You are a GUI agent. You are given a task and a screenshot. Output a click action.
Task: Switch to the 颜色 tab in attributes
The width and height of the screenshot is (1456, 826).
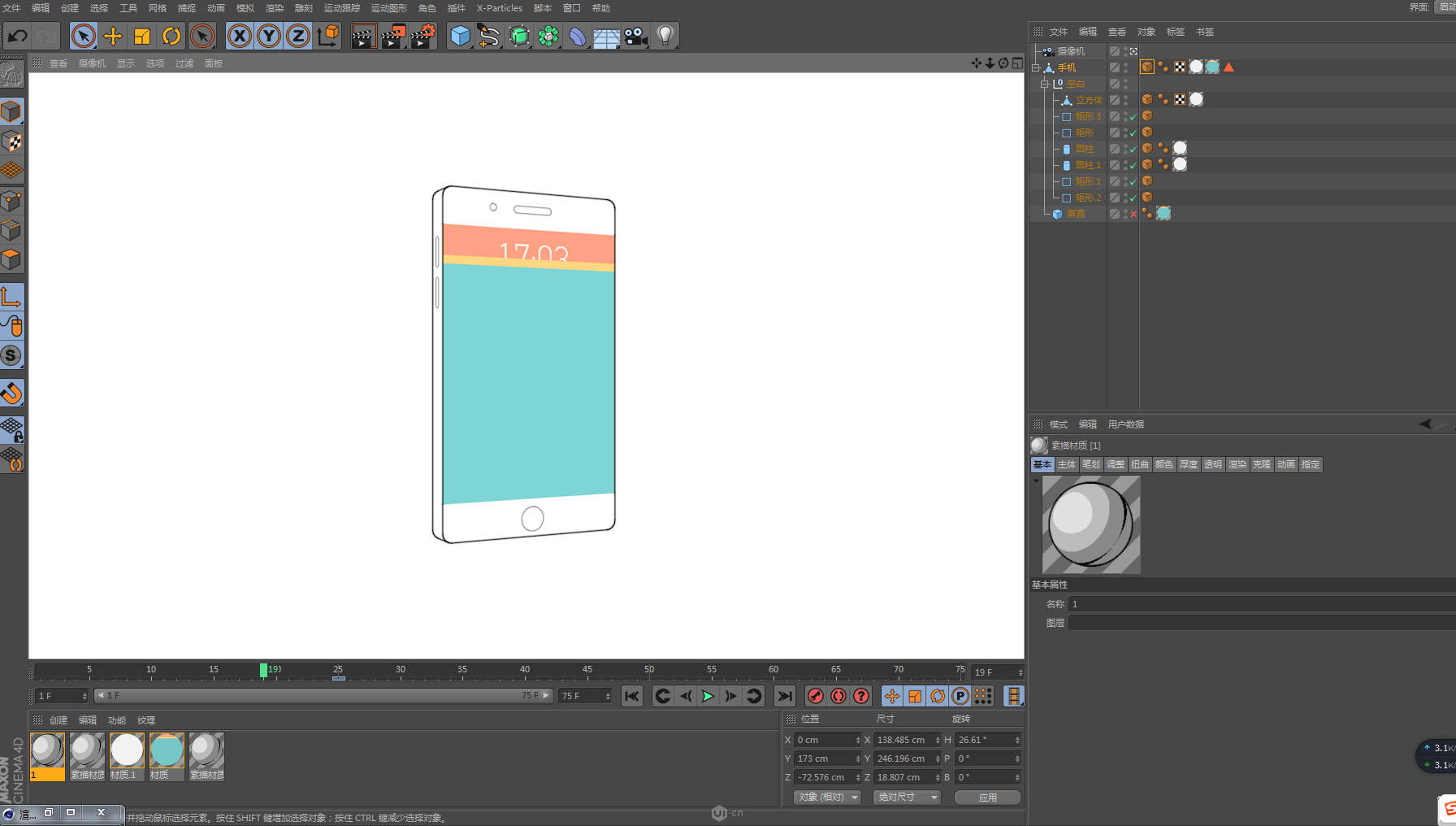[x=1163, y=464]
